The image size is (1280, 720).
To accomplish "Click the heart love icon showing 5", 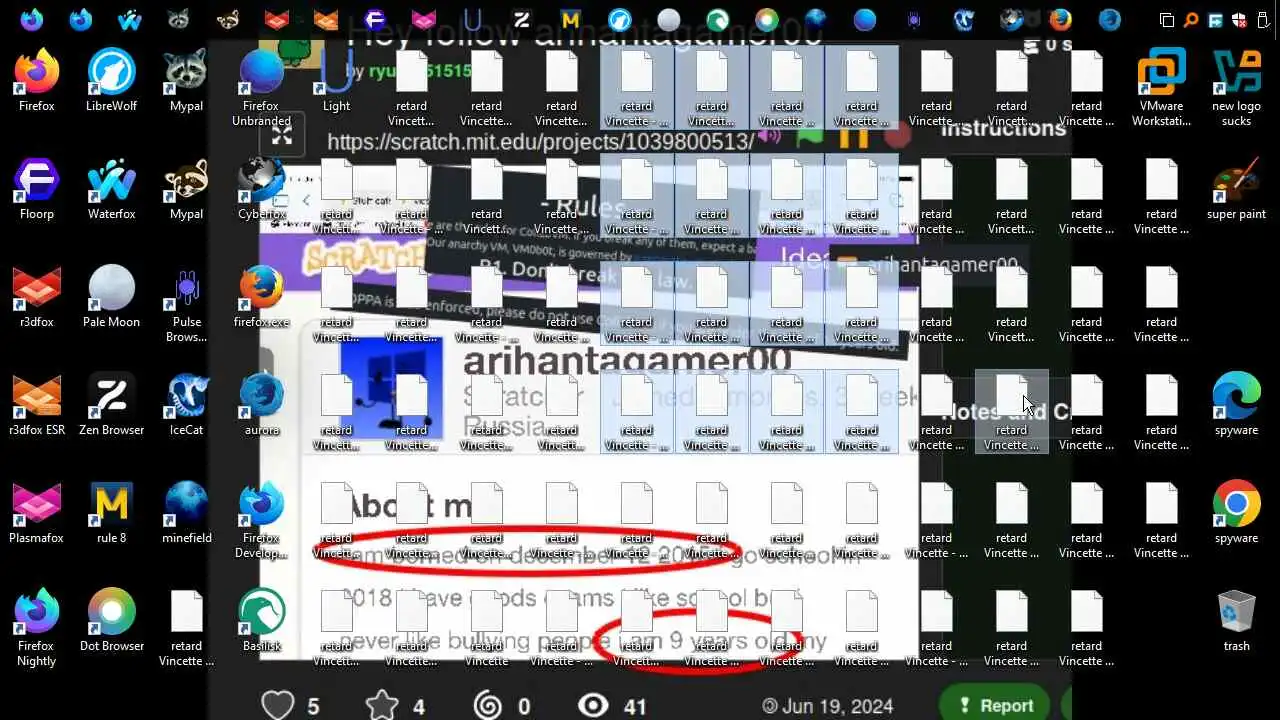I will 278,705.
